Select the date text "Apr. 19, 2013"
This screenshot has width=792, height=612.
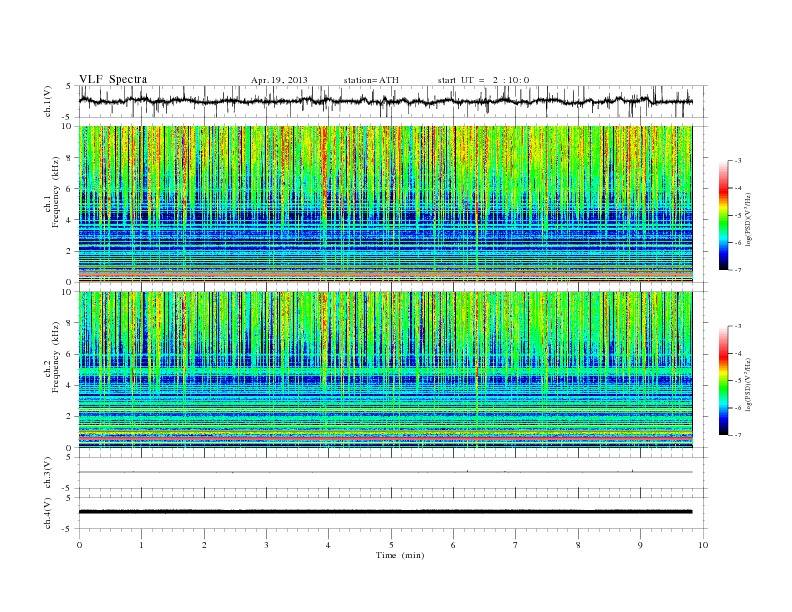(279, 80)
